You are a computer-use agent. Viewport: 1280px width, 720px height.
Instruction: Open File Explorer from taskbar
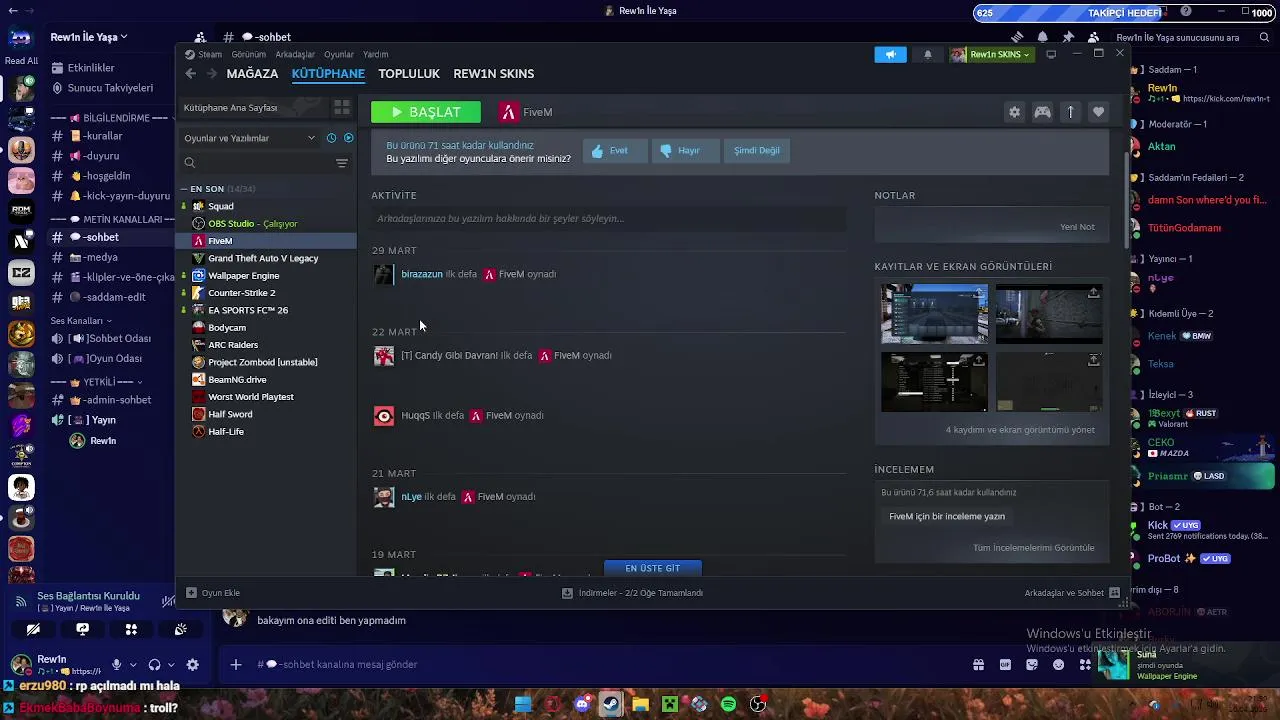640,705
